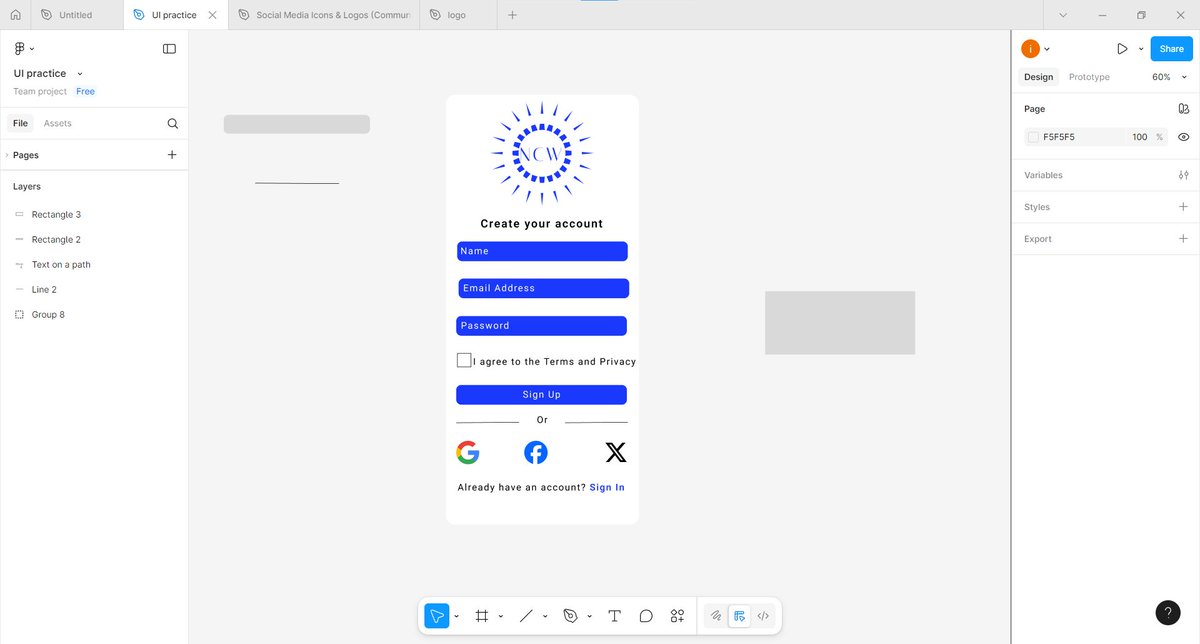1200x644 pixels.
Task: Switch to the Prototype tab
Action: (x=1089, y=77)
